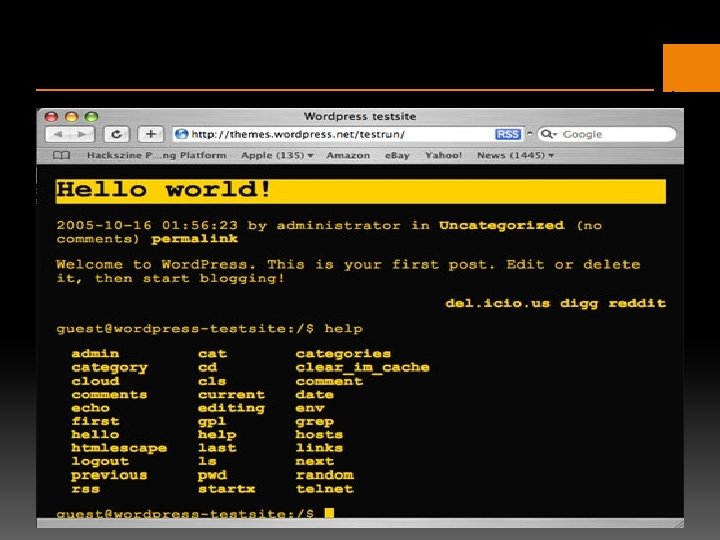This screenshot has width=720, height=540.
Task: Select the grep command
Action: (315, 422)
